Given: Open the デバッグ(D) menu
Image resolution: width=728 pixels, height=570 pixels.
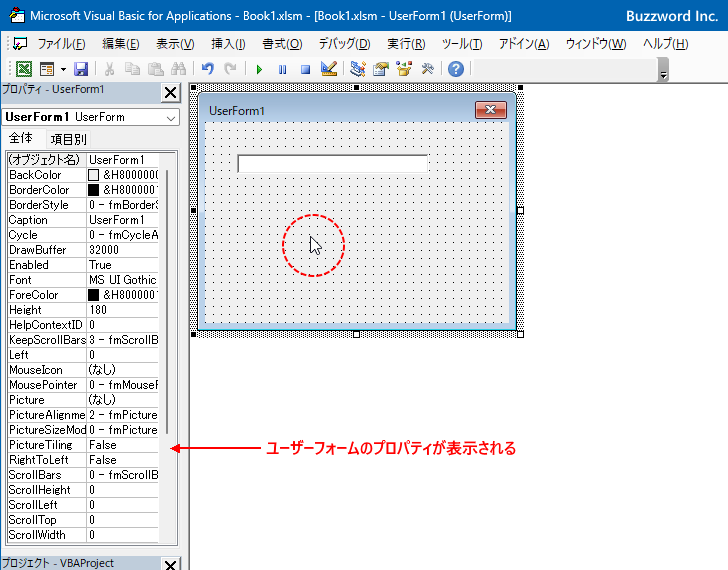Looking at the screenshot, I should 344,44.
